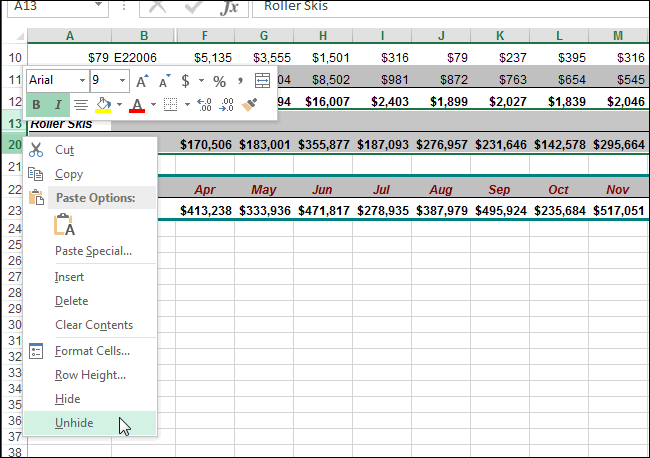
Task: Select column A header
Action: pyautogui.click(x=70, y=36)
